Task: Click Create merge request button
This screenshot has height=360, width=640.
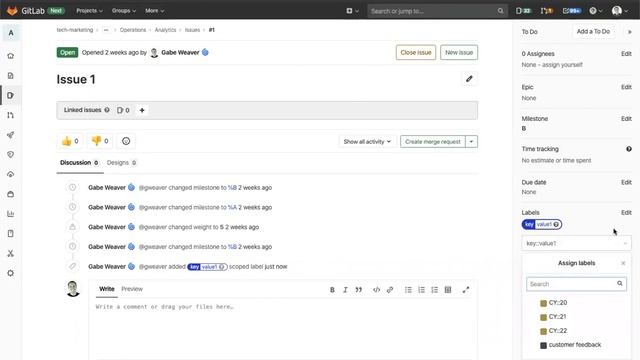Action: (x=433, y=142)
